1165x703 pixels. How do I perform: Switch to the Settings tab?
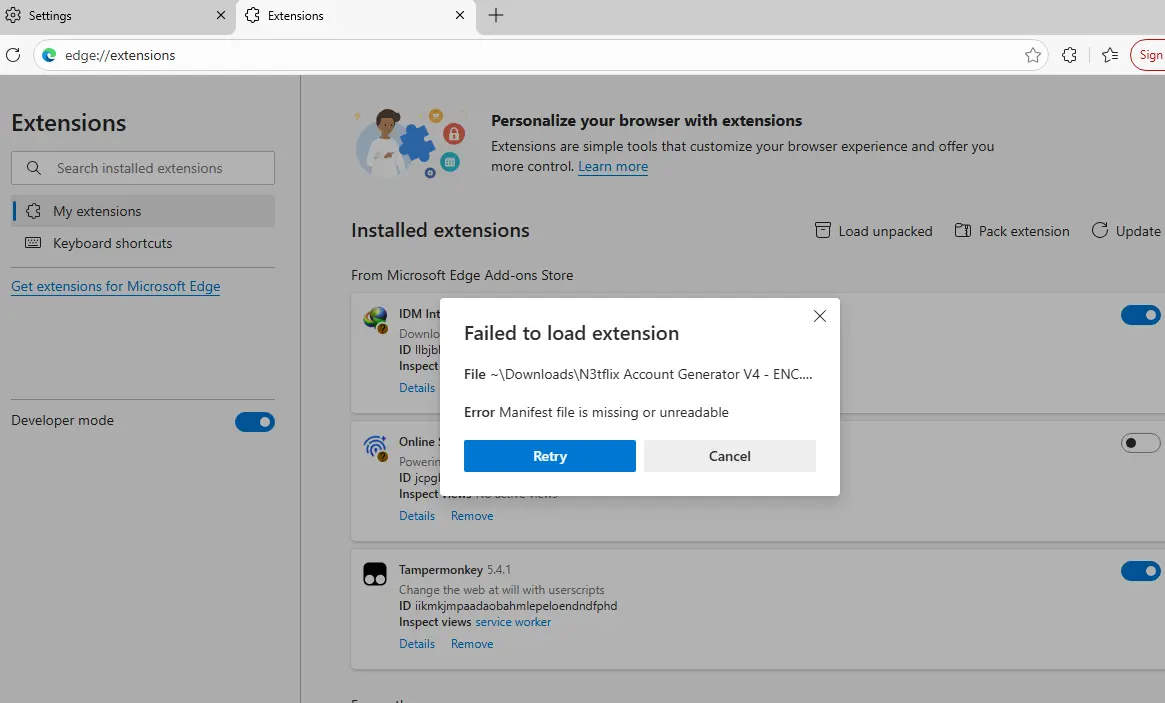116,16
